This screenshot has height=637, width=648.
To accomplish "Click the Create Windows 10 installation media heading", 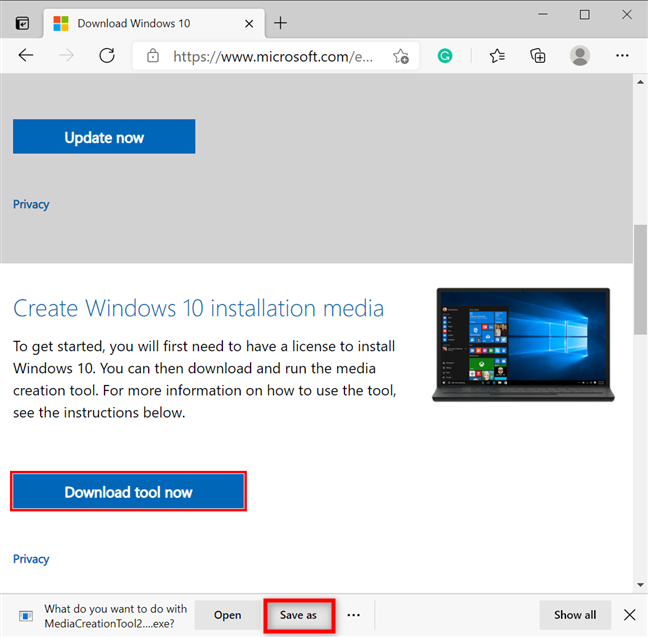I will click(198, 308).
